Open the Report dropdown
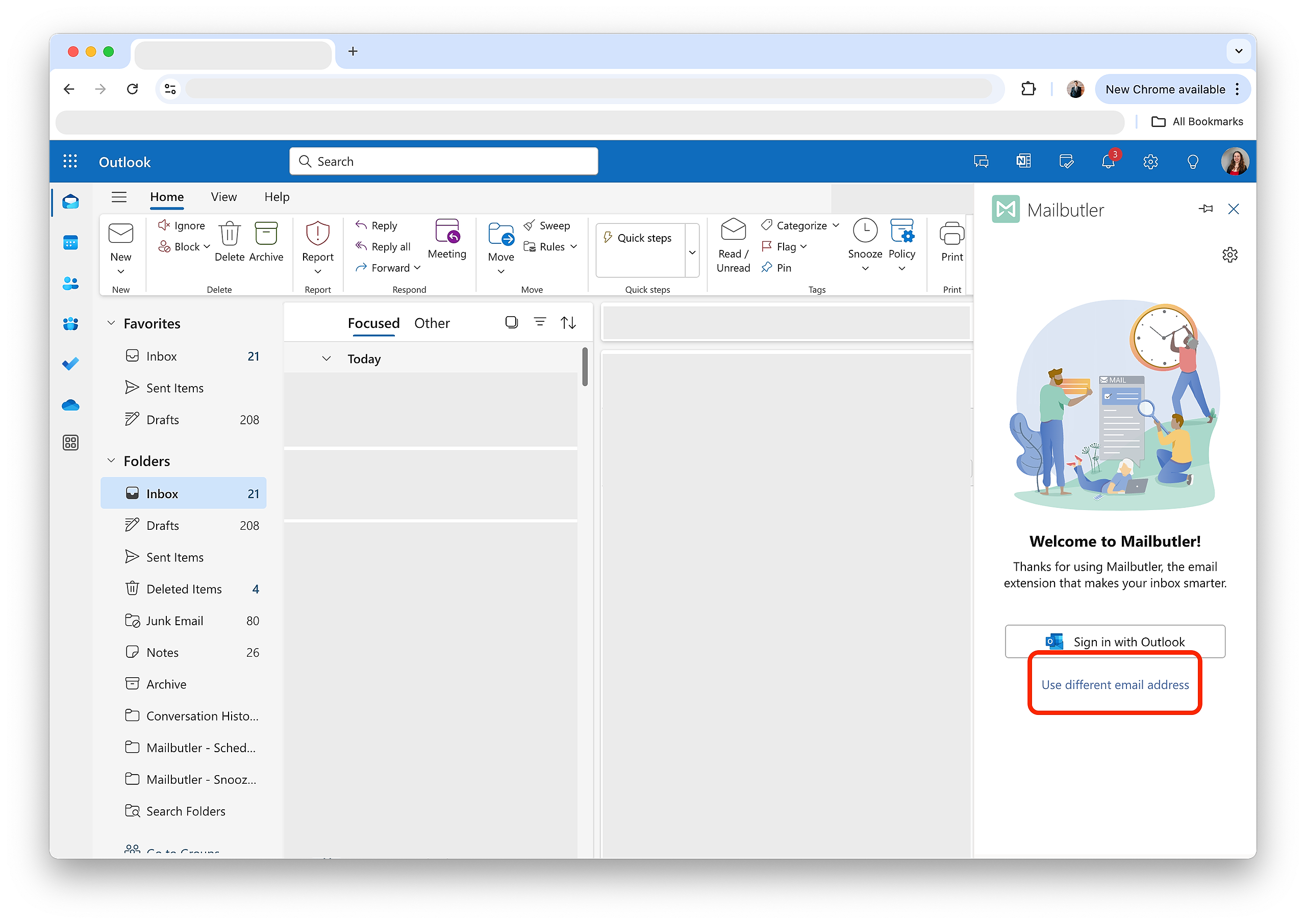 pos(317,271)
